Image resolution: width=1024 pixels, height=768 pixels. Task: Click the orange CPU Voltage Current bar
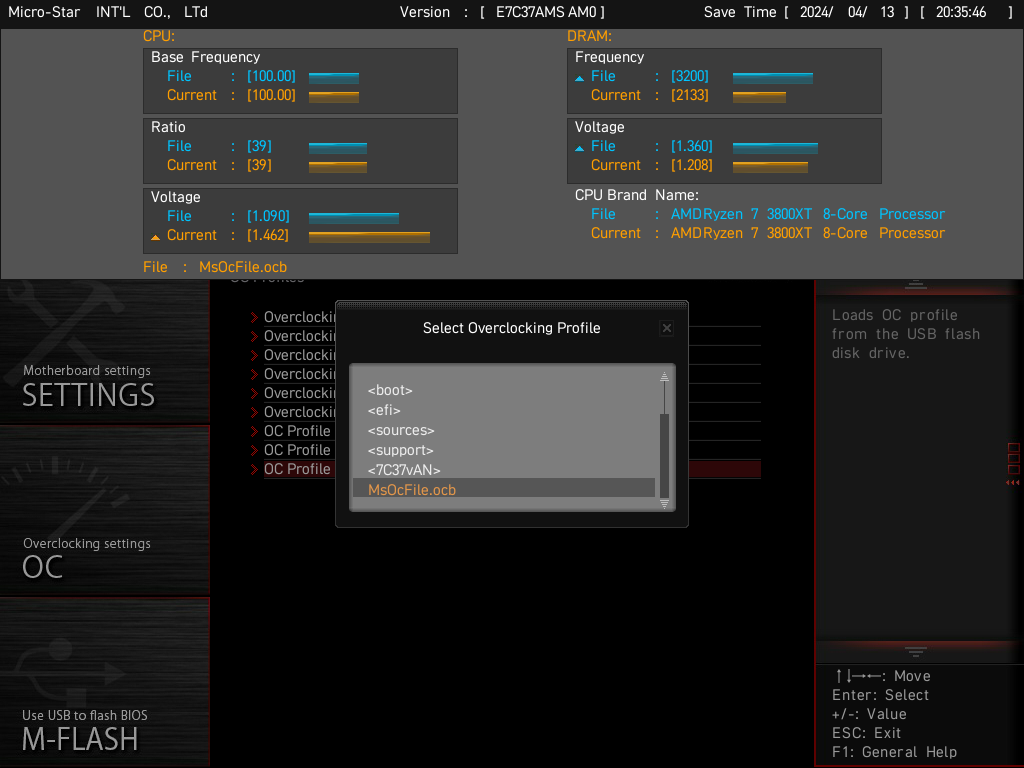[369, 237]
